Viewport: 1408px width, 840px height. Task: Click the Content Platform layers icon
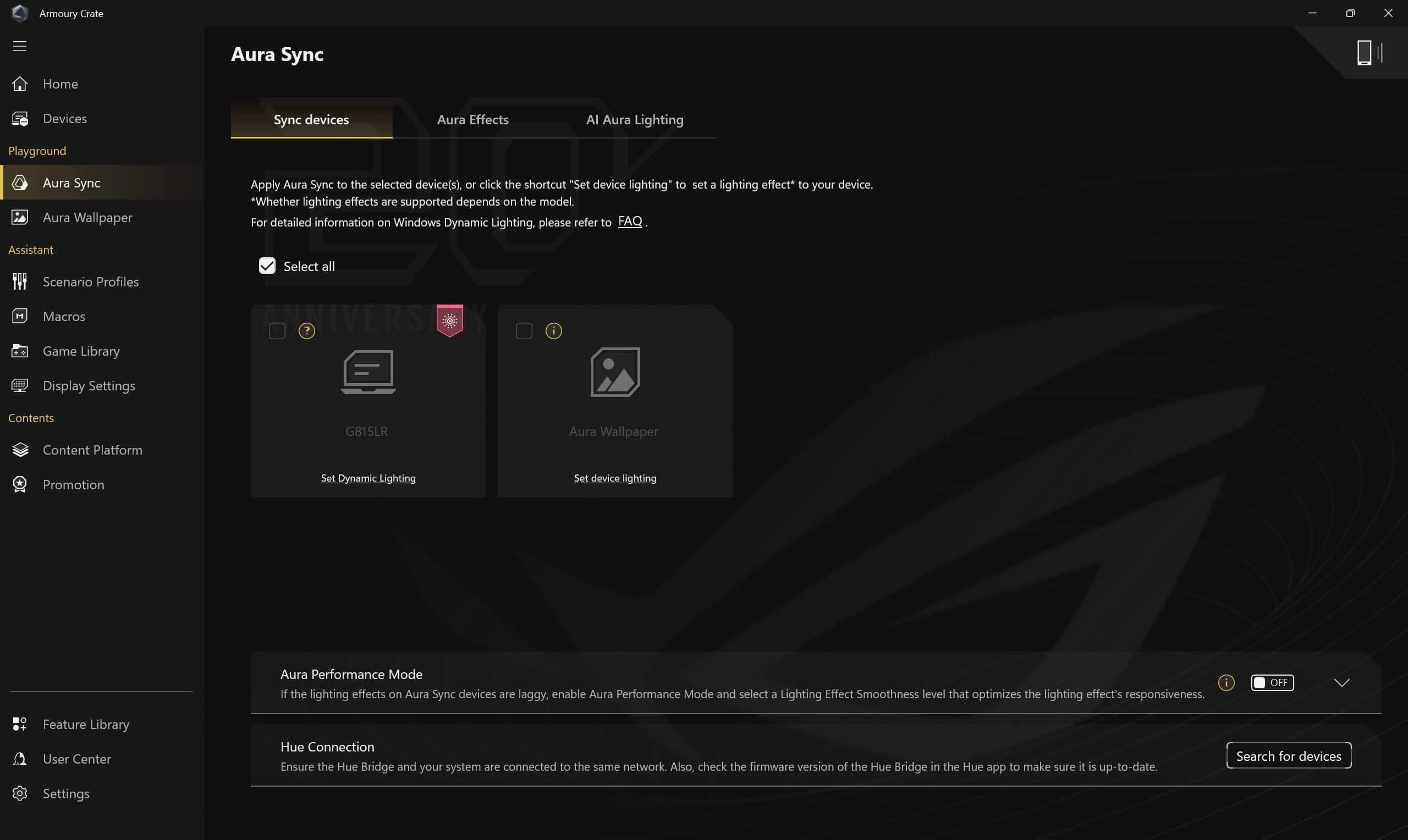[x=20, y=450]
